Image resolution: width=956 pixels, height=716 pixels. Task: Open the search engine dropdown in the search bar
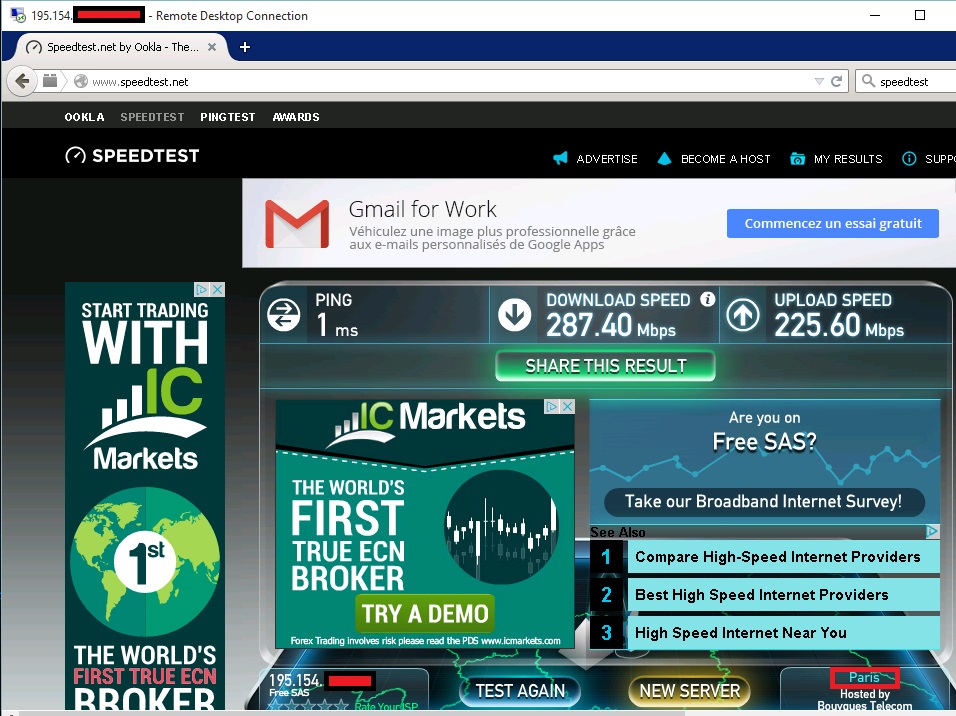point(869,81)
